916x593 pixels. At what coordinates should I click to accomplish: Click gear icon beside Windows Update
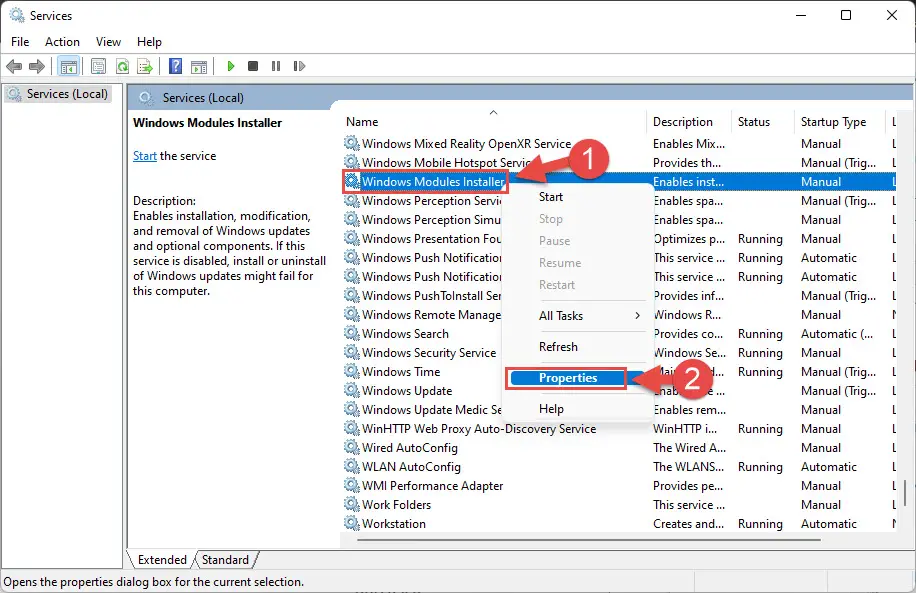(x=352, y=390)
